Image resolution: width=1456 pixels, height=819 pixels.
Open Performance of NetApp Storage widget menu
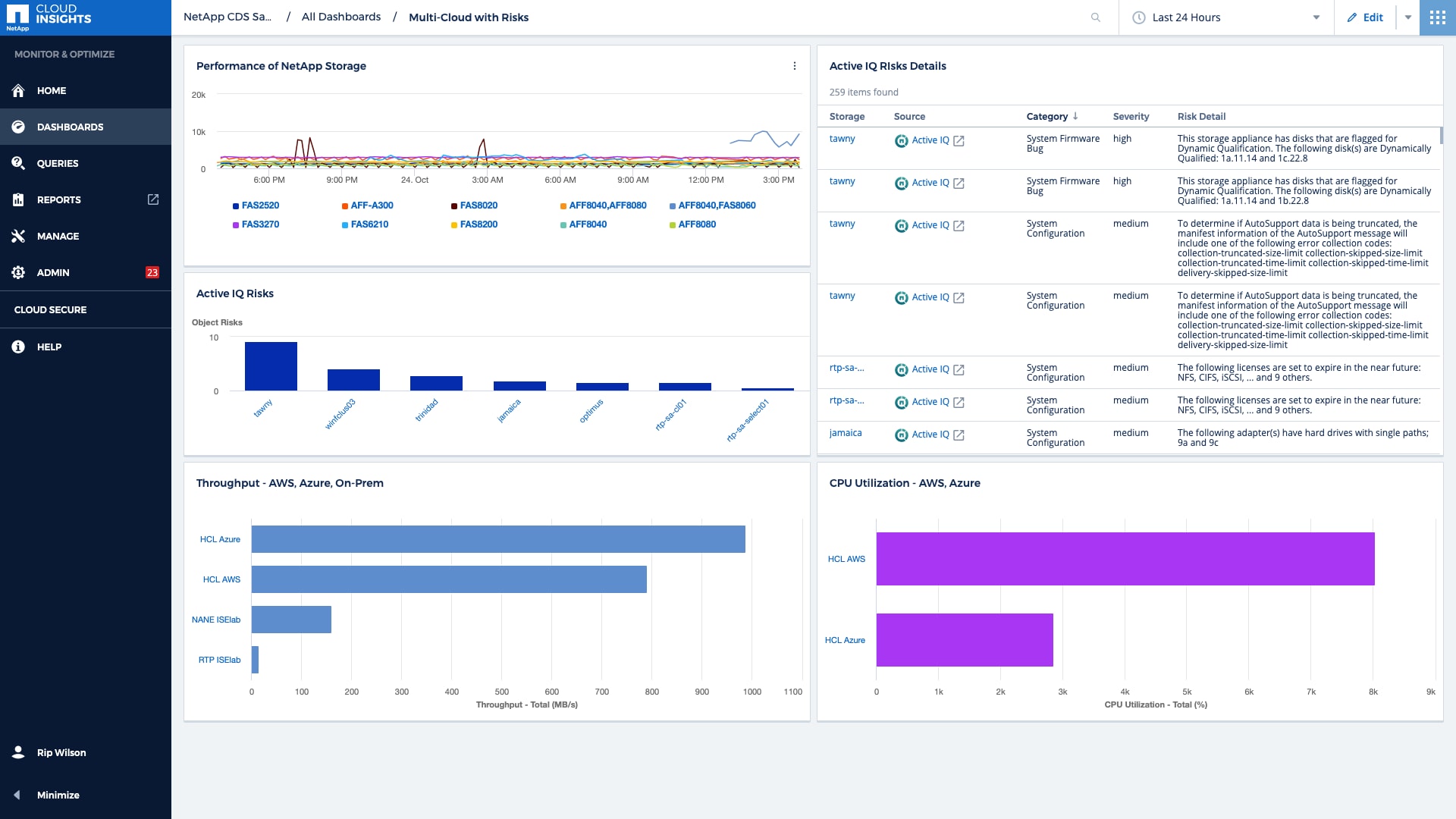pos(795,66)
